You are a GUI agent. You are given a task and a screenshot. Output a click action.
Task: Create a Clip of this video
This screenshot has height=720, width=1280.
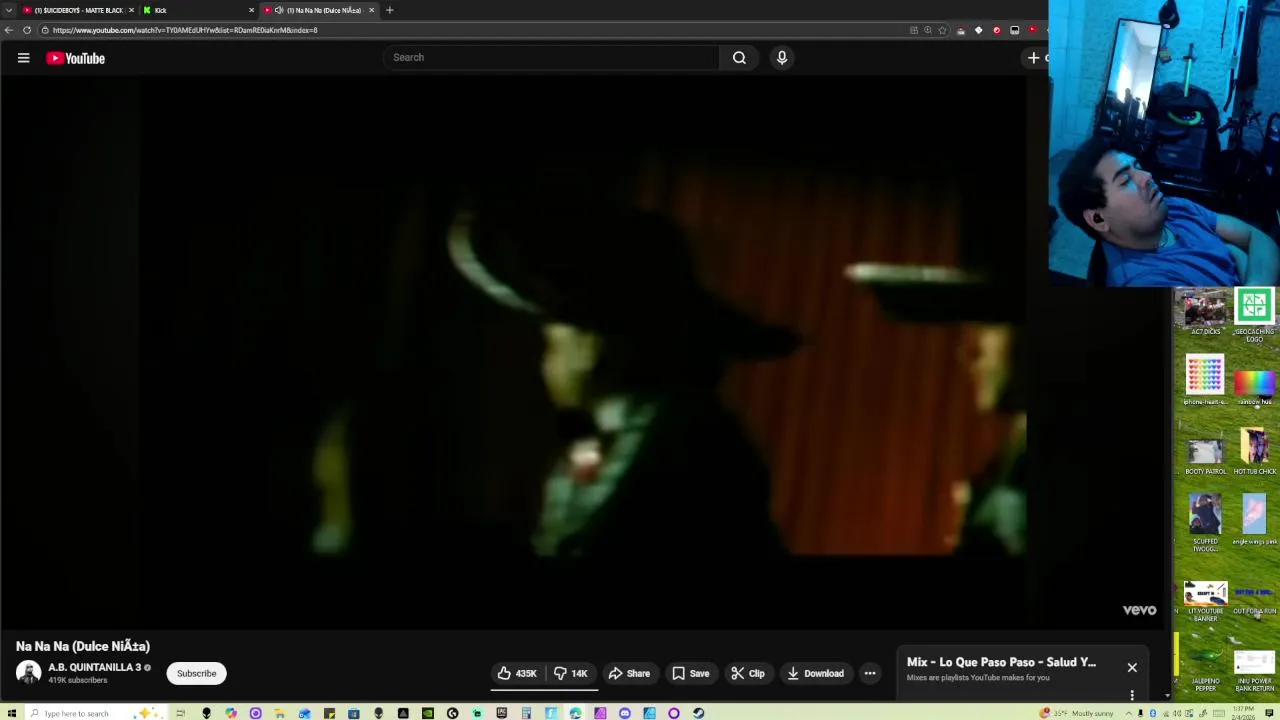pos(748,673)
